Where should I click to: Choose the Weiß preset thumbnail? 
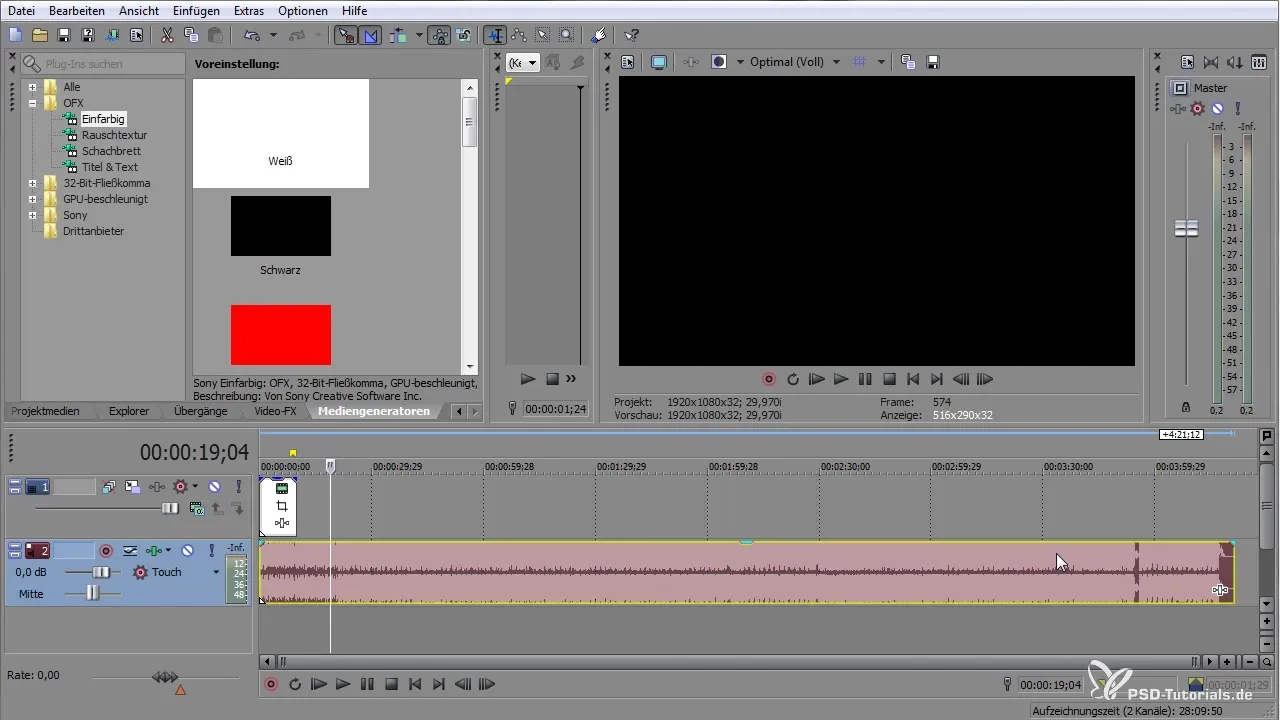click(281, 134)
